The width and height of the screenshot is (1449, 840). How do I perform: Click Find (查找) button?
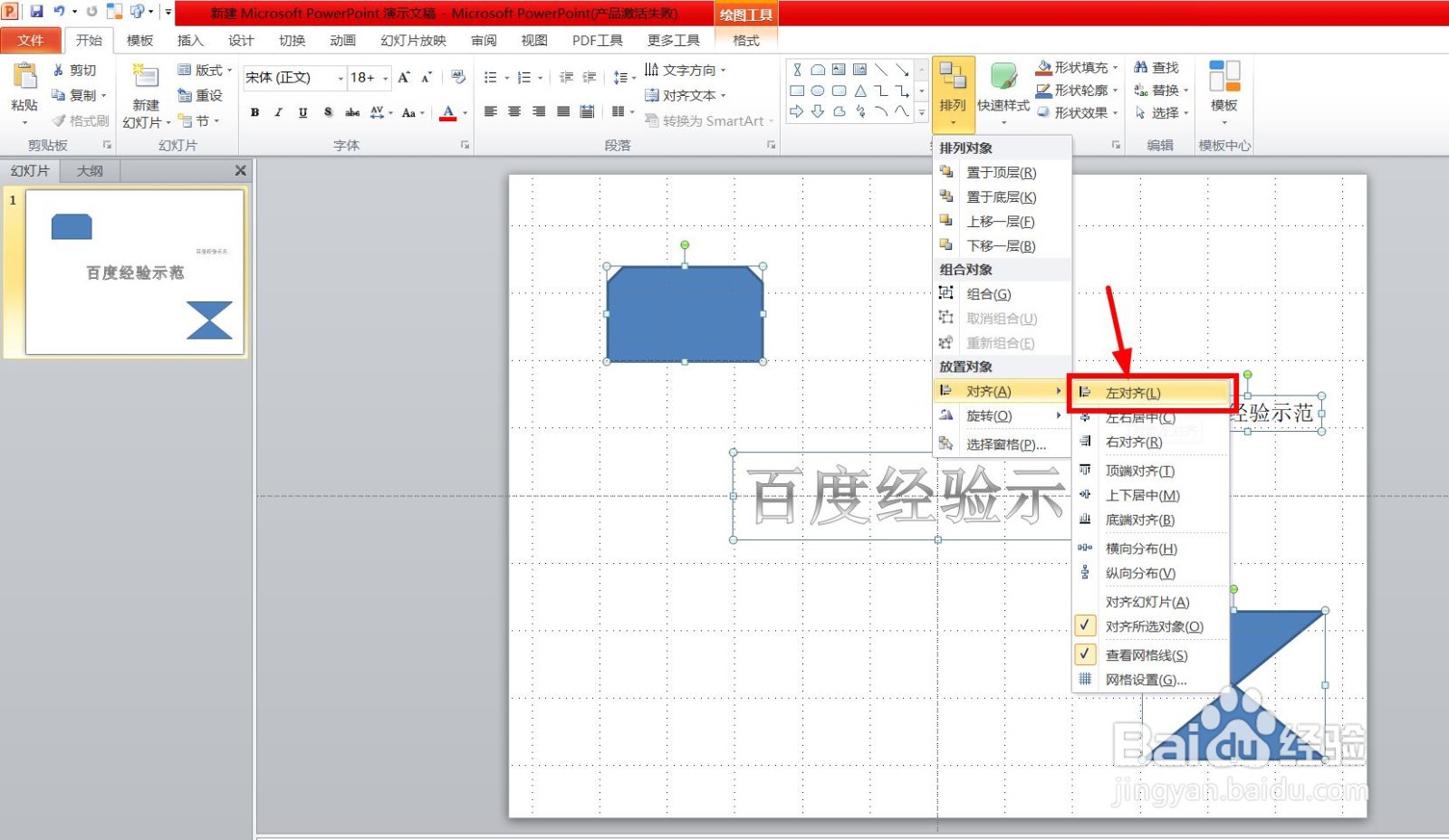1156,68
